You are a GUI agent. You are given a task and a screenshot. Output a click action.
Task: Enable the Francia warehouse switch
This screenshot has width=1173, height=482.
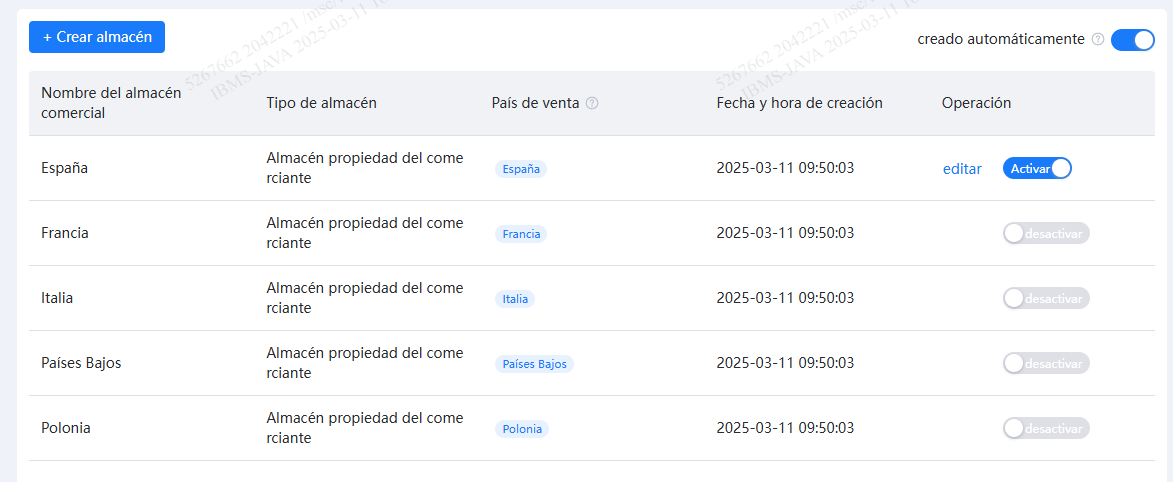point(1045,233)
